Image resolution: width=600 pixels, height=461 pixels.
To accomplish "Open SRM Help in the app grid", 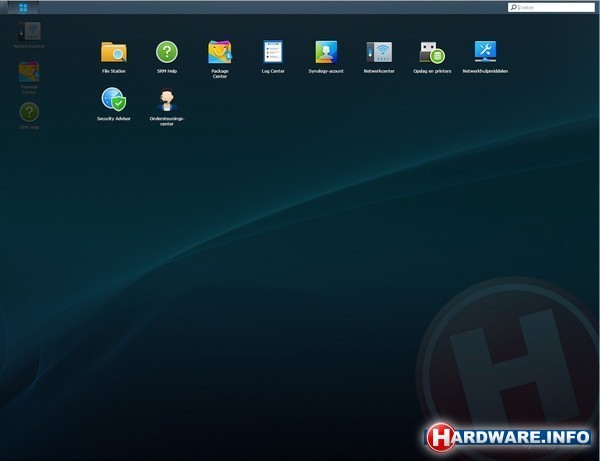I will pos(167,57).
